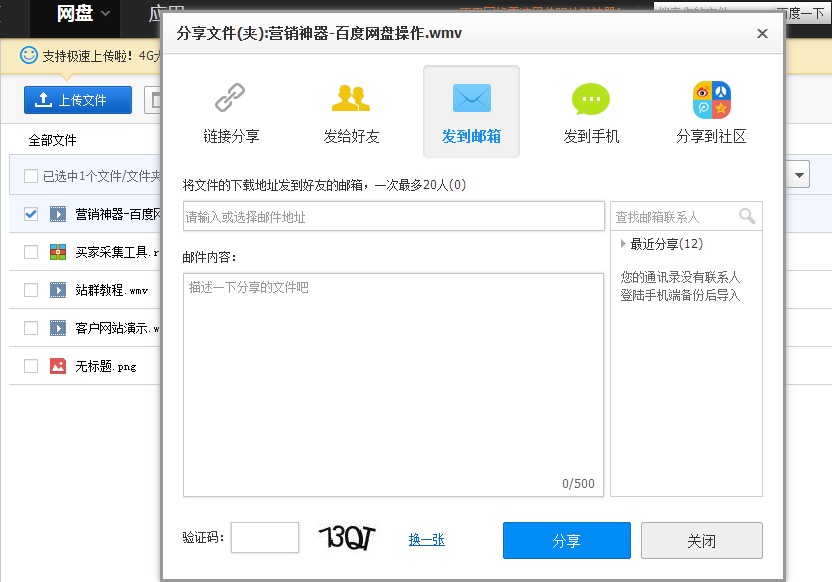Click the image icon of 无标题.png
The image size is (832, 582).
[58, 366]
